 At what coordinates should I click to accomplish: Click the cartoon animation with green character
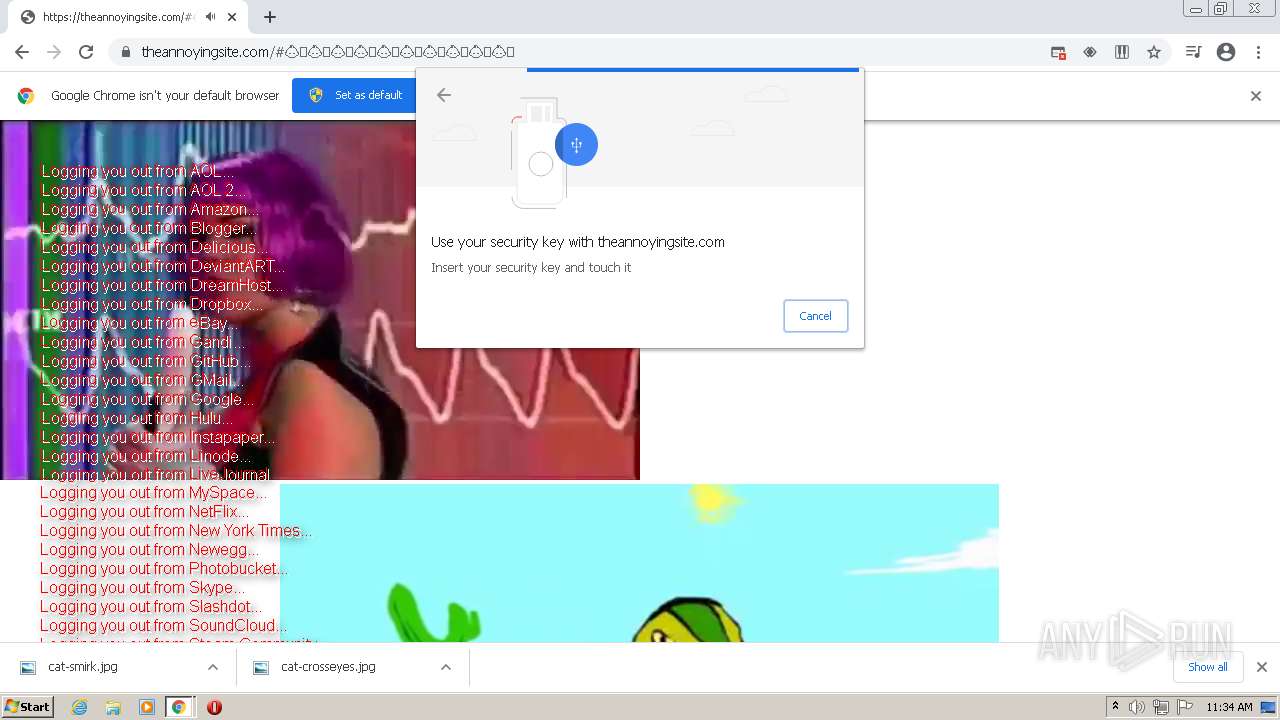[x=639, y=563]
